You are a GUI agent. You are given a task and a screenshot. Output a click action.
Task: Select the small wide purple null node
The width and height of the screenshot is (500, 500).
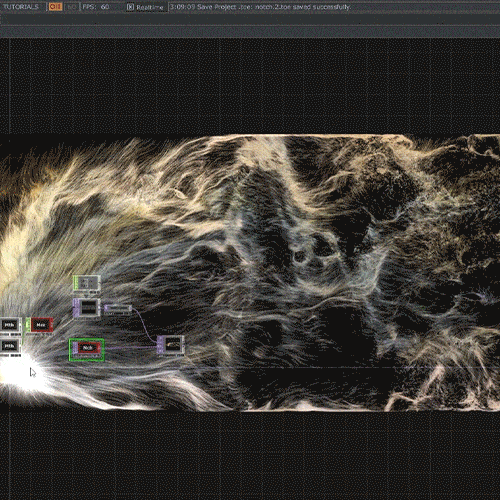[118, 309]
